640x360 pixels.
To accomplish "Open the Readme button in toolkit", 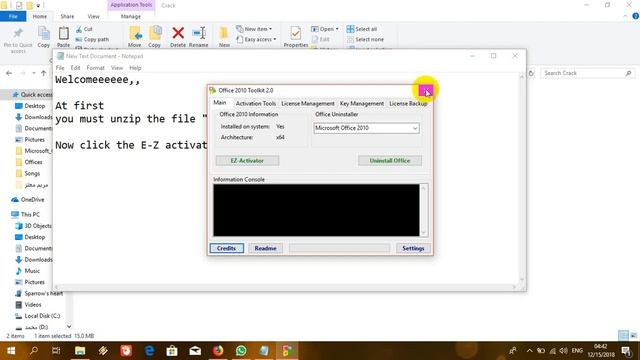I will 265,248.
